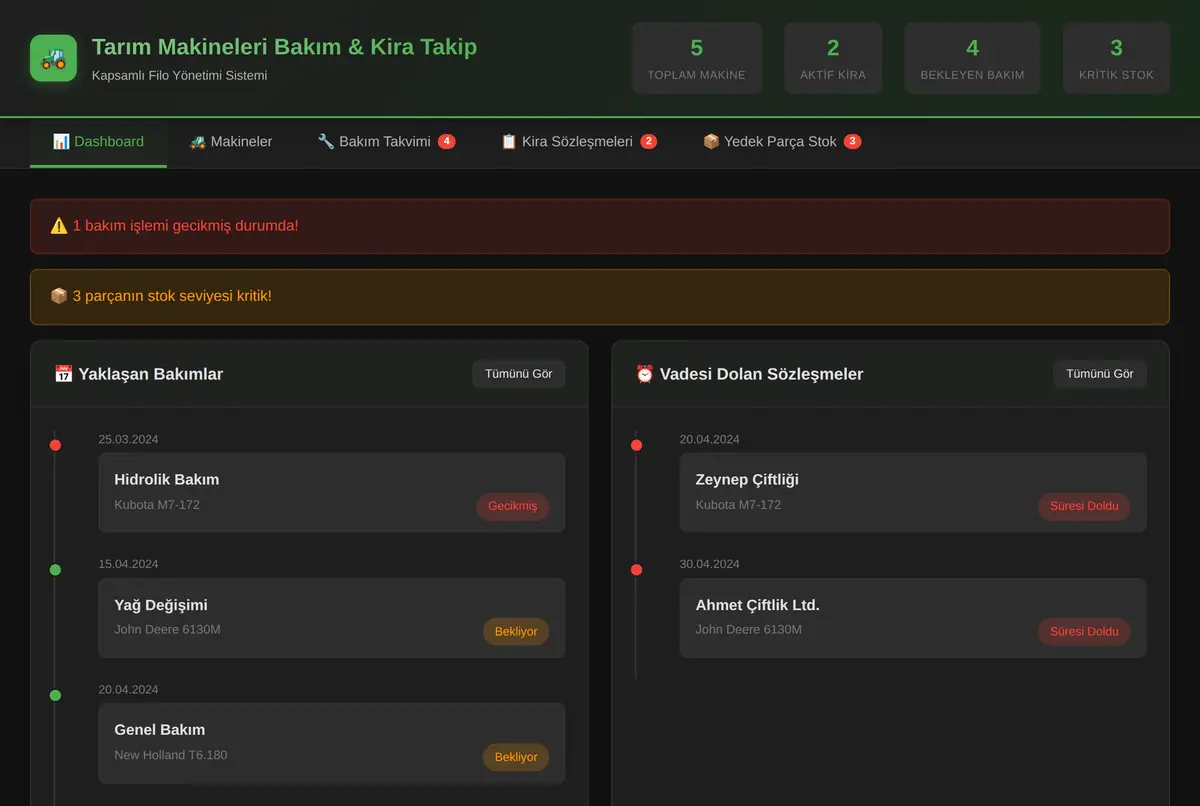This screenshot has height=806, width=1200.
Task: Click the Toplam Makine stat card
Action: click(697, 59)
